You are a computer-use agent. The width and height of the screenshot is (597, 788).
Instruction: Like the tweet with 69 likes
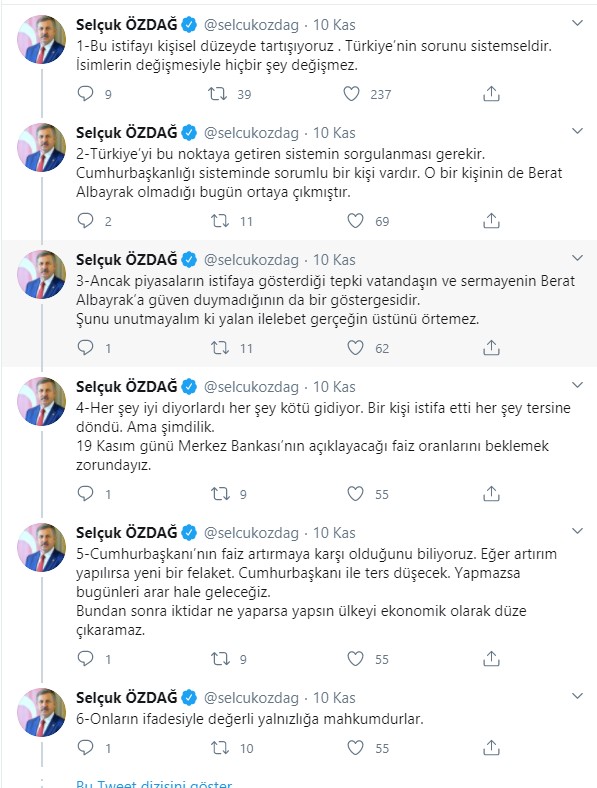(x=355, y=221)
